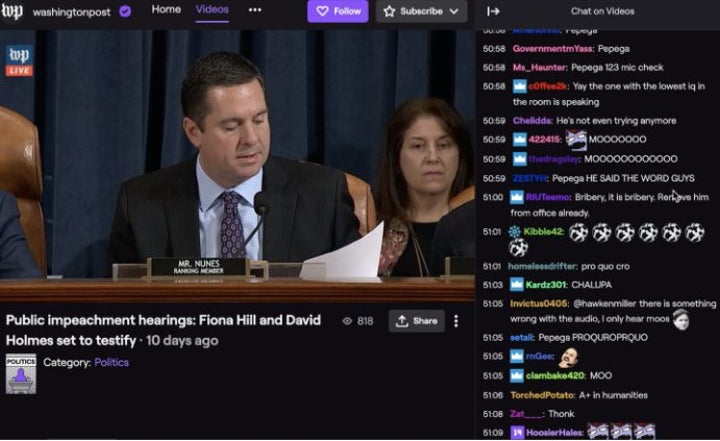Click the video player showing Mr. Nunes
The width and height of the screenshot is (720, 441).
(x=237, y=166)
